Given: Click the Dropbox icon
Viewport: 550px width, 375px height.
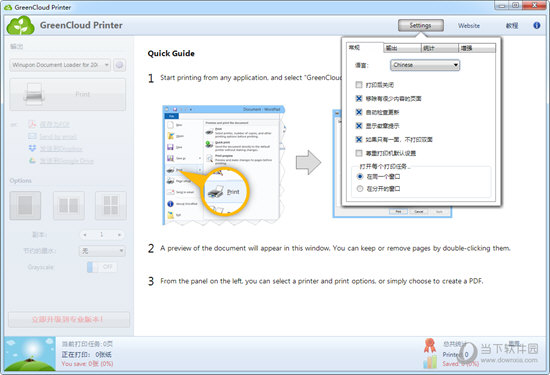Looking at the screenshot, I should [32, 148].
